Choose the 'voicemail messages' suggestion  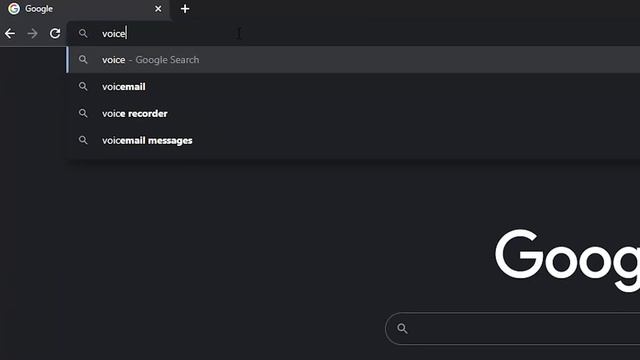tap(353, 140)
